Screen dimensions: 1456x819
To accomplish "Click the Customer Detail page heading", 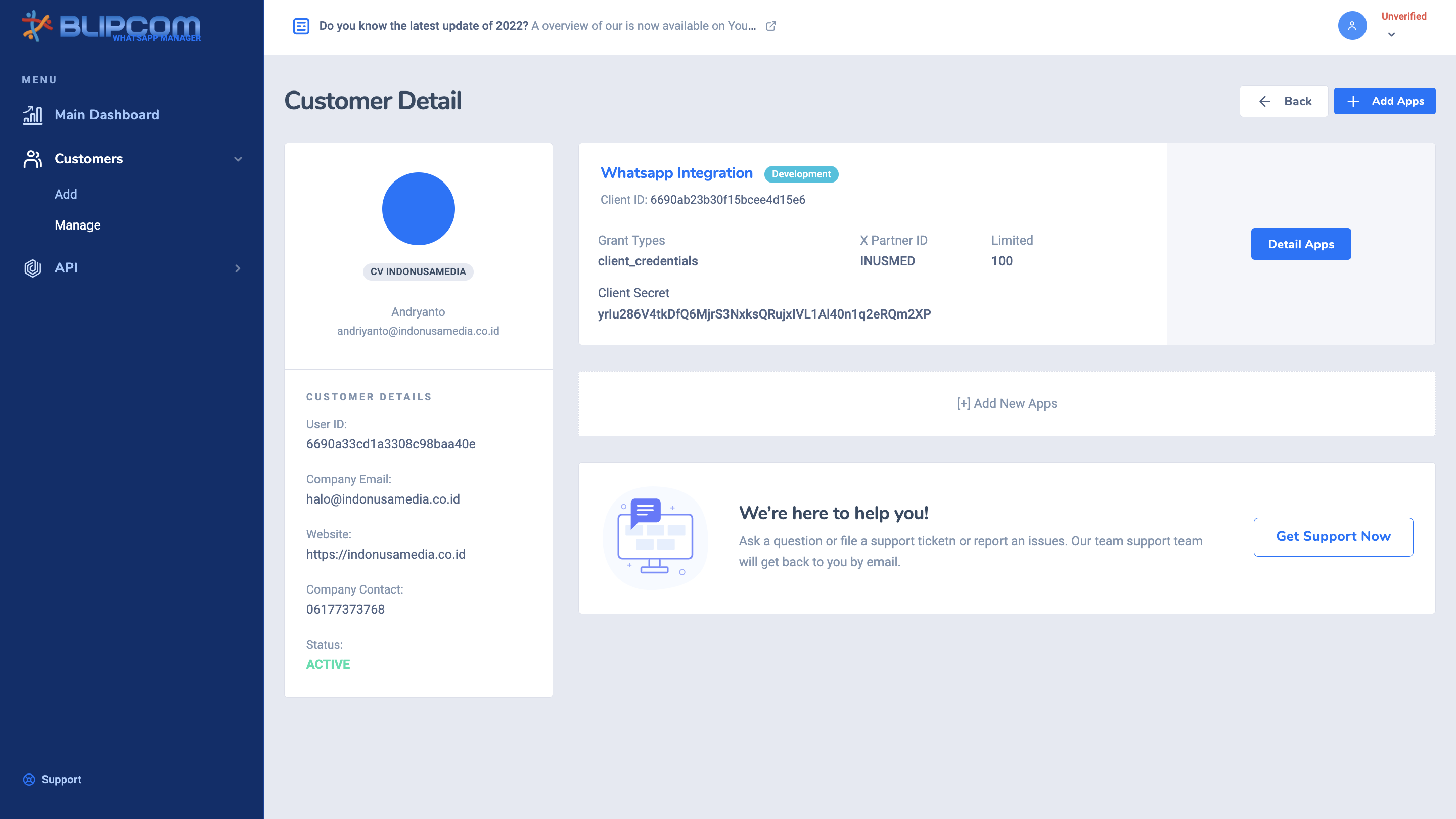I will pyautogui.click(x=373, y=101).
